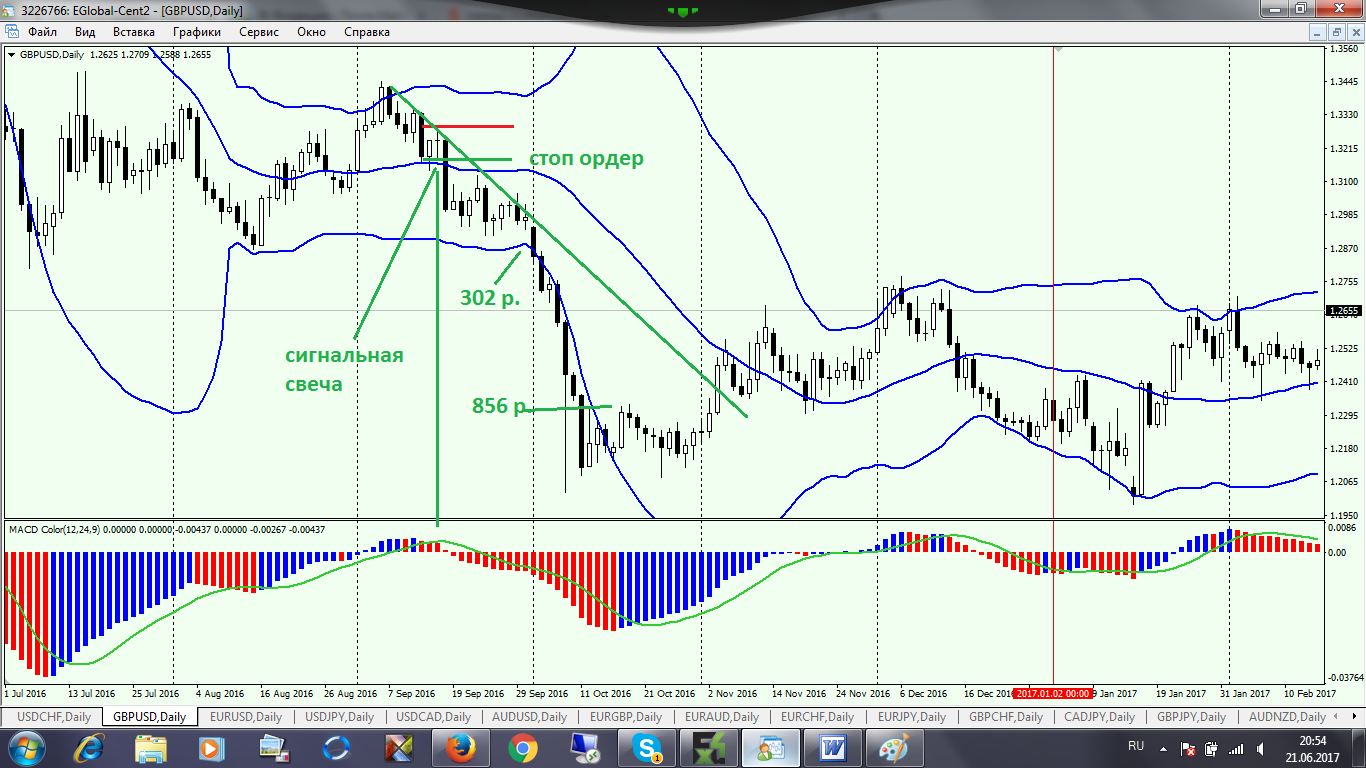Open the Windows Start menu

tap(25, 747)
